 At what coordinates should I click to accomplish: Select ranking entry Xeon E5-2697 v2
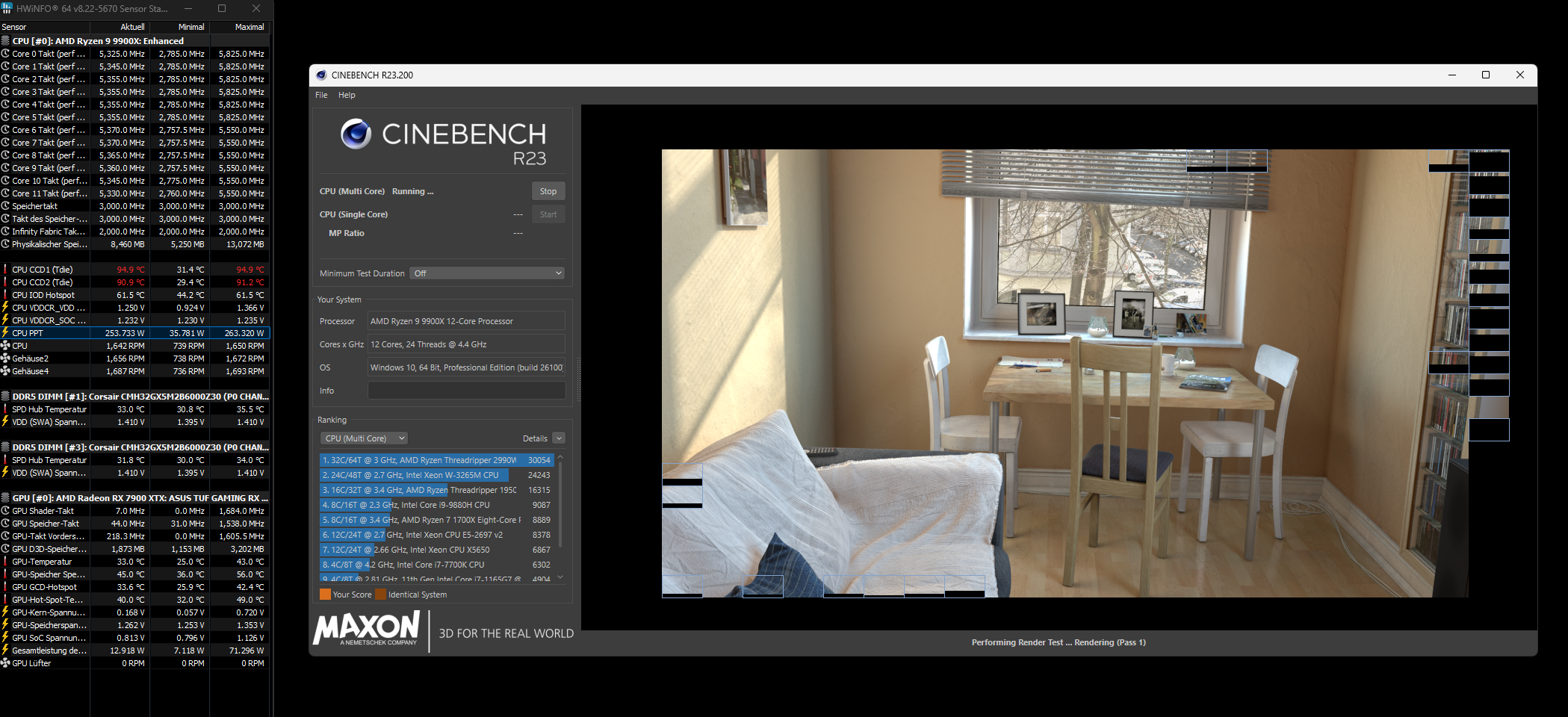click(436, 535)
